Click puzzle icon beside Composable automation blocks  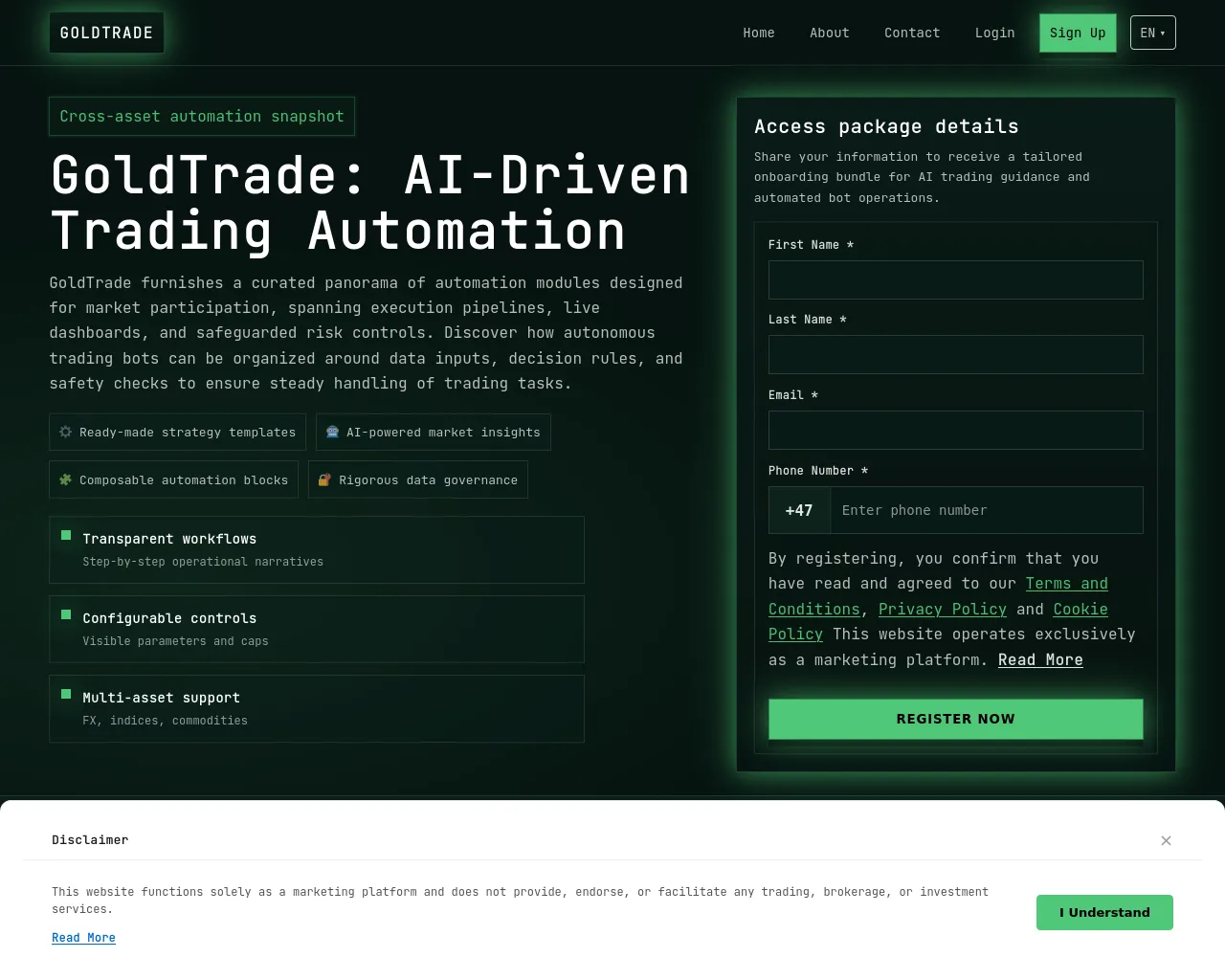(x=66, y=479)
